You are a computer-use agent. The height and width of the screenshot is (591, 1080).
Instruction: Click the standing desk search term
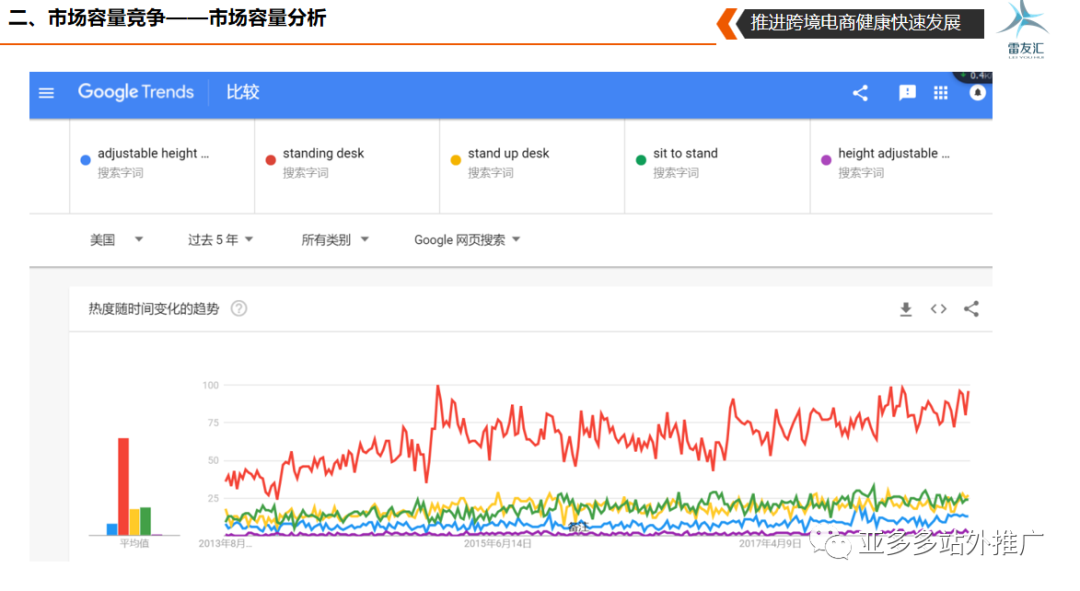pyautogui.click(x=323, y=154)
